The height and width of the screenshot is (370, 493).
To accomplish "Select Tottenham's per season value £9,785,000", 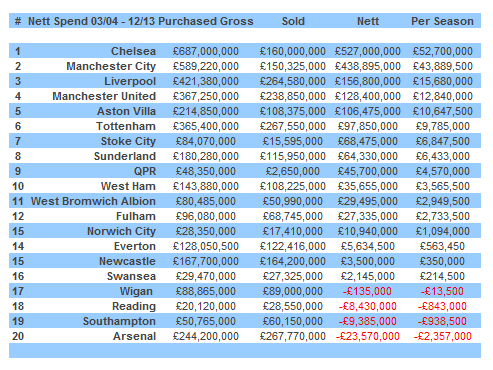I will click(443, 126).
